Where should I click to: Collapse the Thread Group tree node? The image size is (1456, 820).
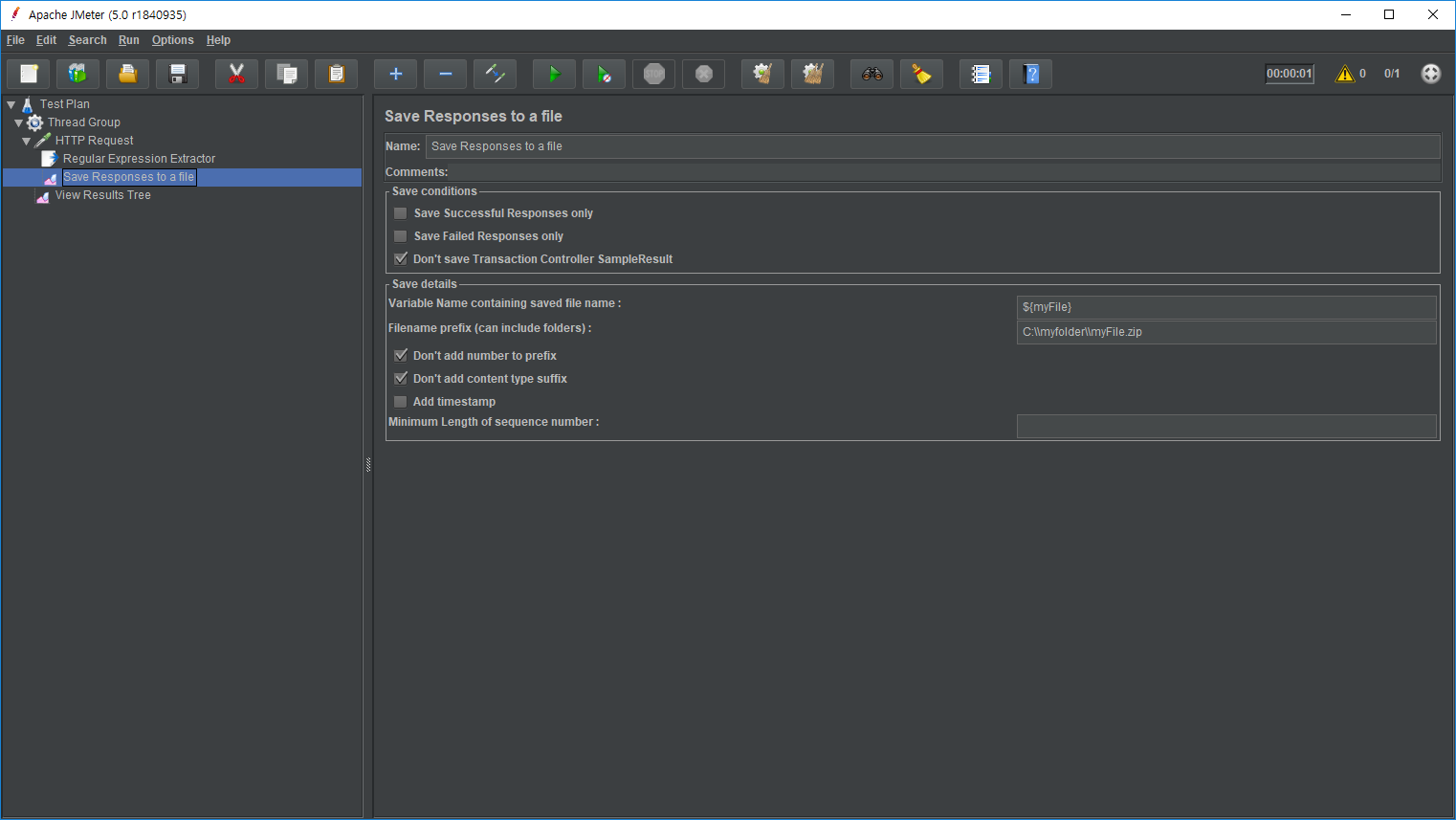(18, 122)
